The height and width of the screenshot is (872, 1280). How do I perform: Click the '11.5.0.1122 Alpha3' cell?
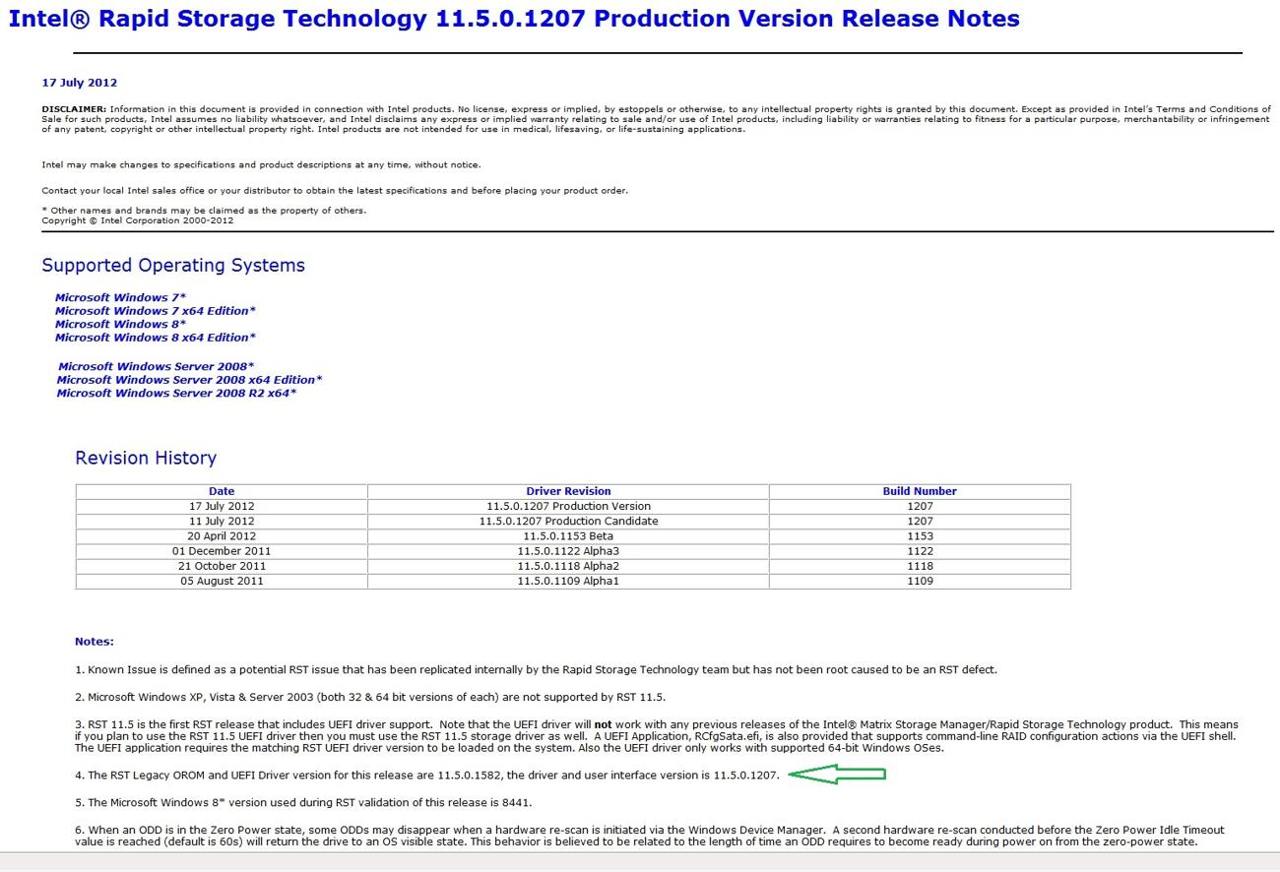tap(568, 551)
